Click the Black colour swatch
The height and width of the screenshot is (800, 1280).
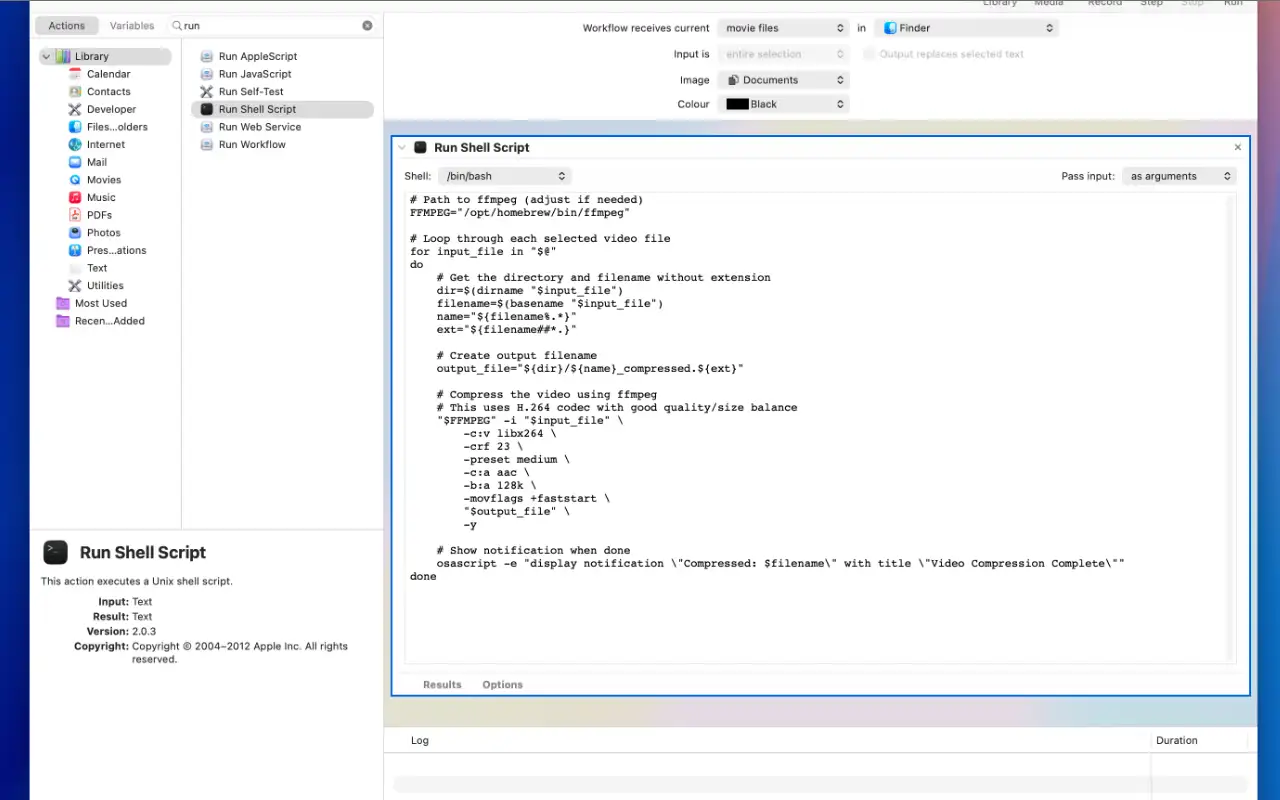tap(737, 103)
